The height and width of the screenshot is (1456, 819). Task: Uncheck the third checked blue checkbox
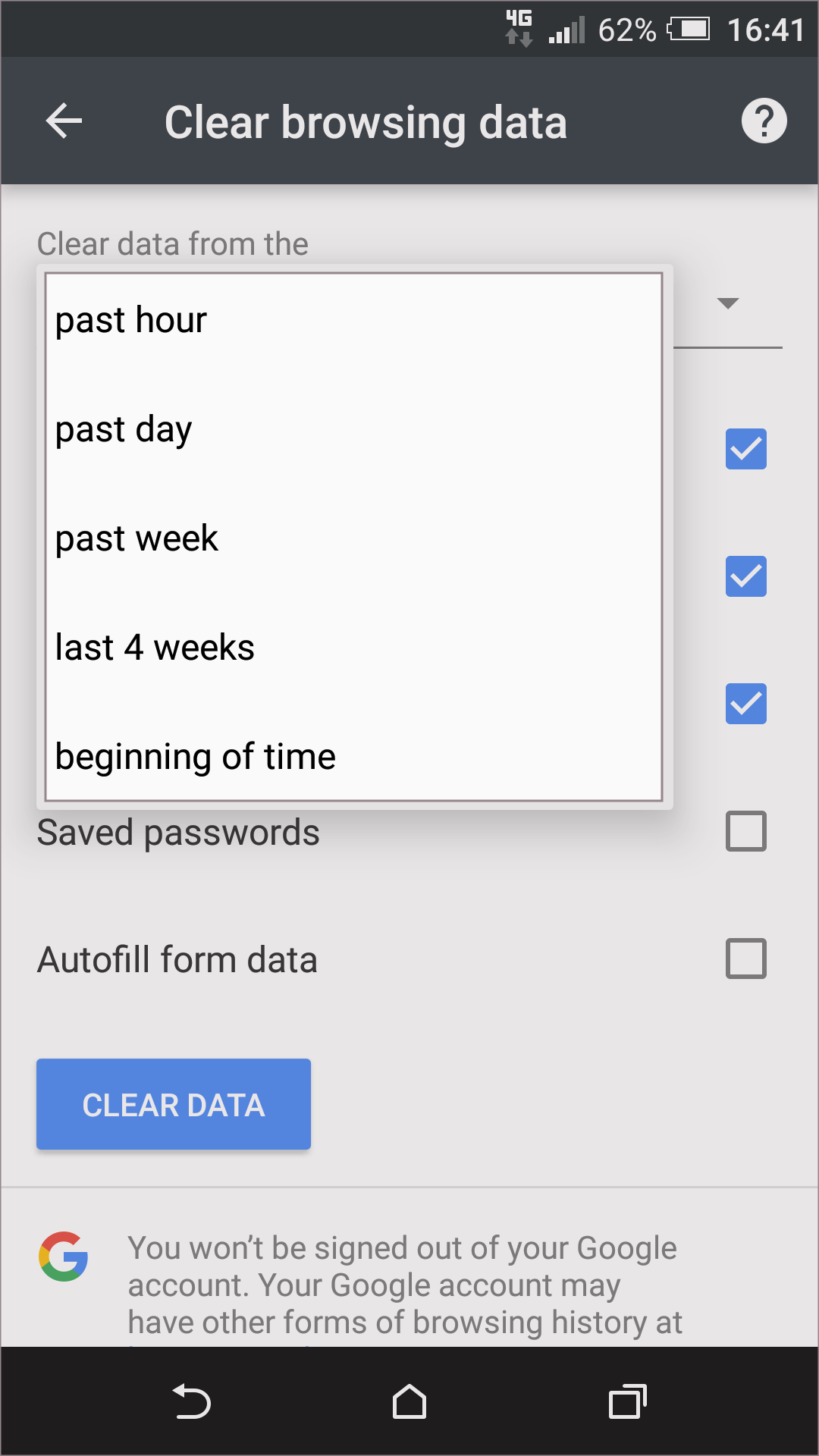pos(745,704)
